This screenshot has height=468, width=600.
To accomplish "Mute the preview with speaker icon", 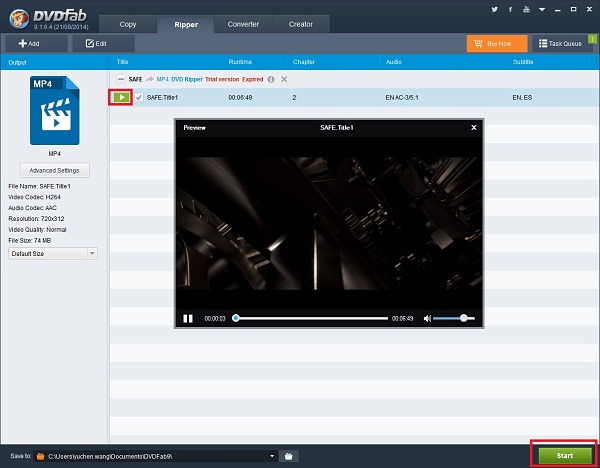I will click(x=427, y=318).
